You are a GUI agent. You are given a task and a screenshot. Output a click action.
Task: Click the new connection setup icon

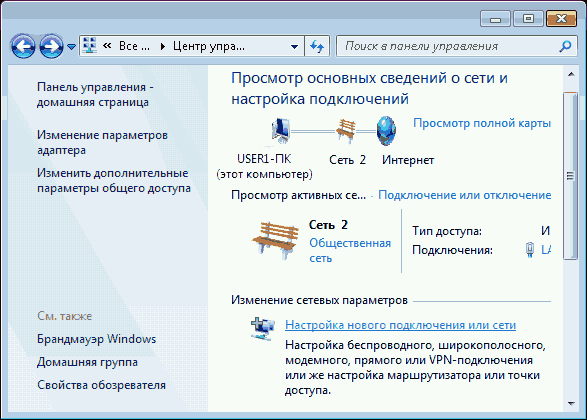click(x=263, y=328)
